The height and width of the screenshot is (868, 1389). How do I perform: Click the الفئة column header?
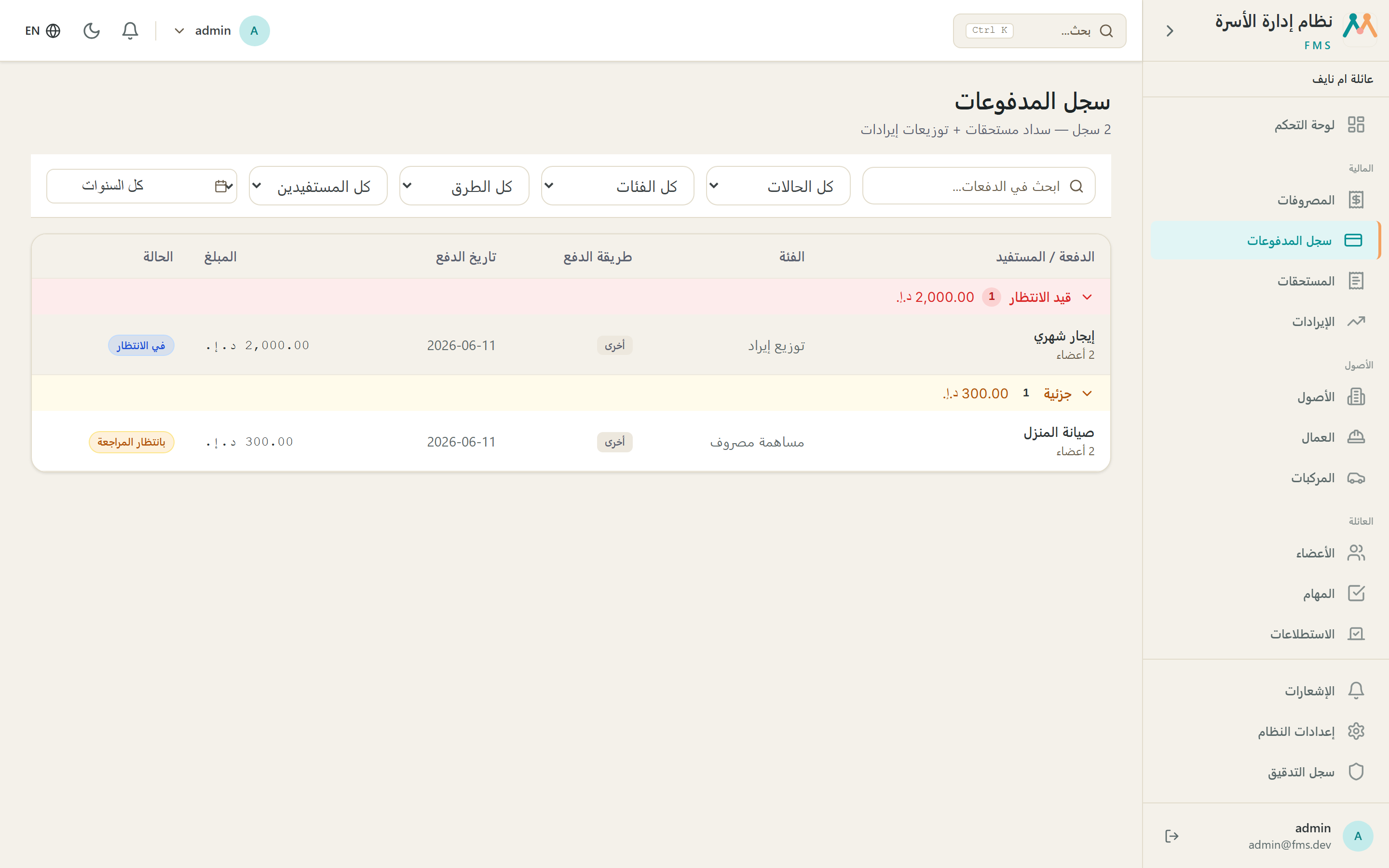792,257
